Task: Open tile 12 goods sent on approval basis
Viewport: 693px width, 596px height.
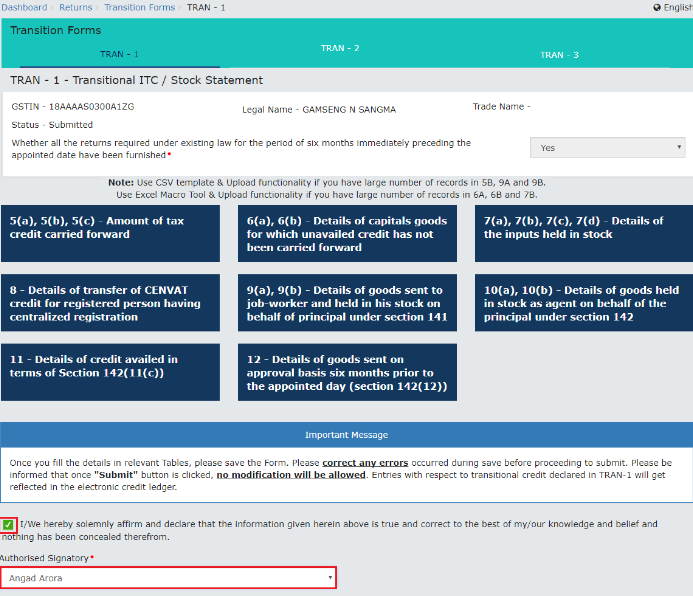Action: click(347, 372)
